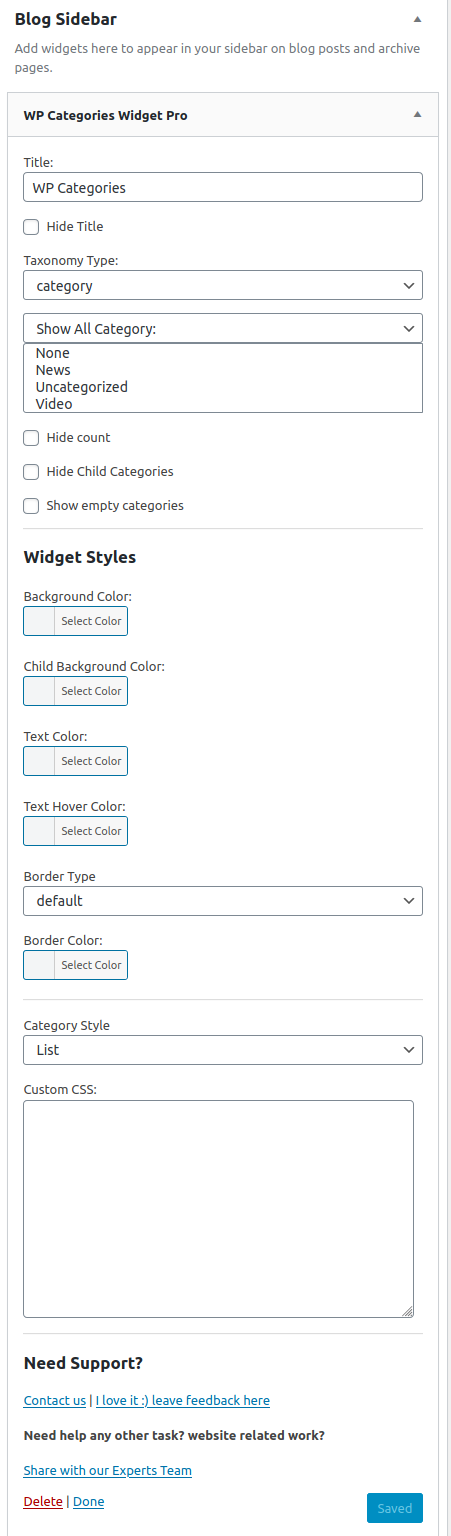Open the Border Color picker
The height and width of the screenshot is (1536, 451).
pos(76,965)
